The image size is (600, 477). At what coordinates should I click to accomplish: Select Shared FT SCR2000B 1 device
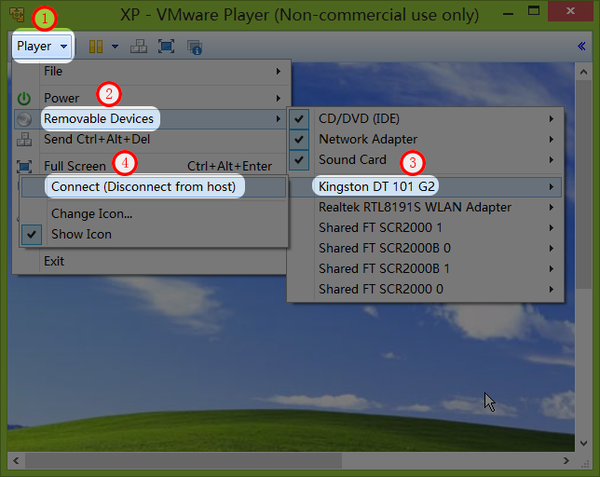425,269
